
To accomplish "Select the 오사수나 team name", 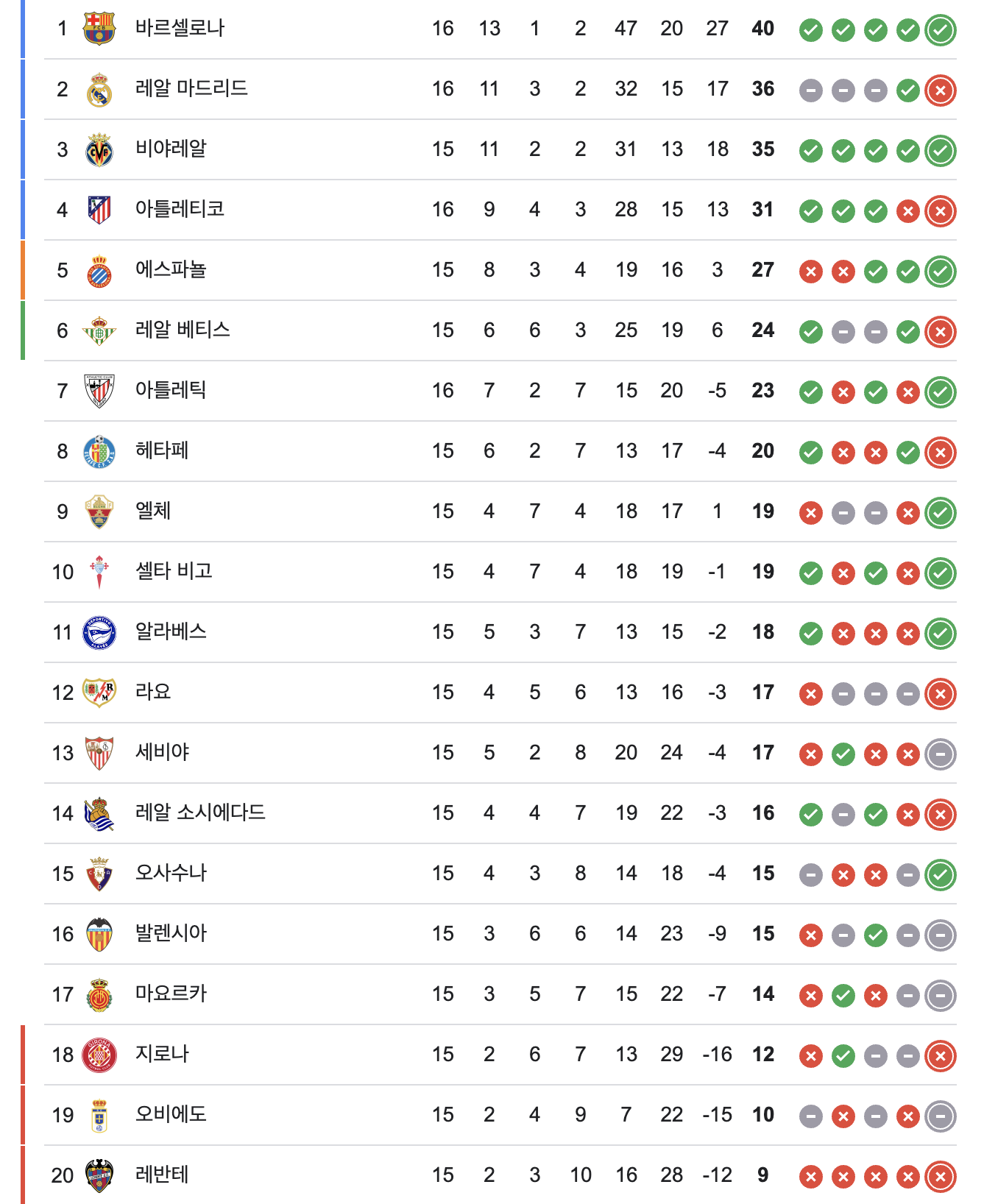I will click(171, 873).
